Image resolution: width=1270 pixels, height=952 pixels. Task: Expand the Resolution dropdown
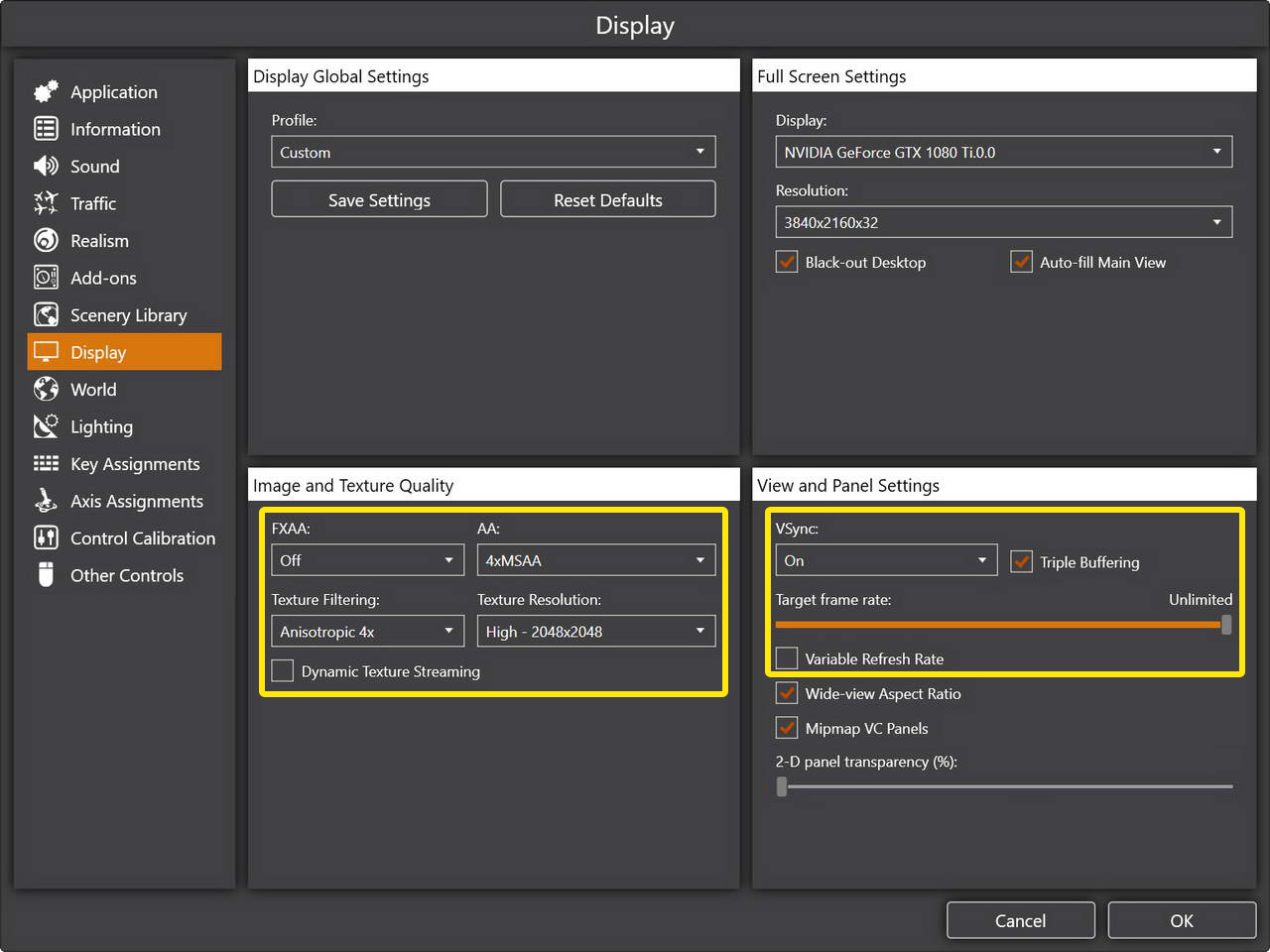tap(1003, 222)
